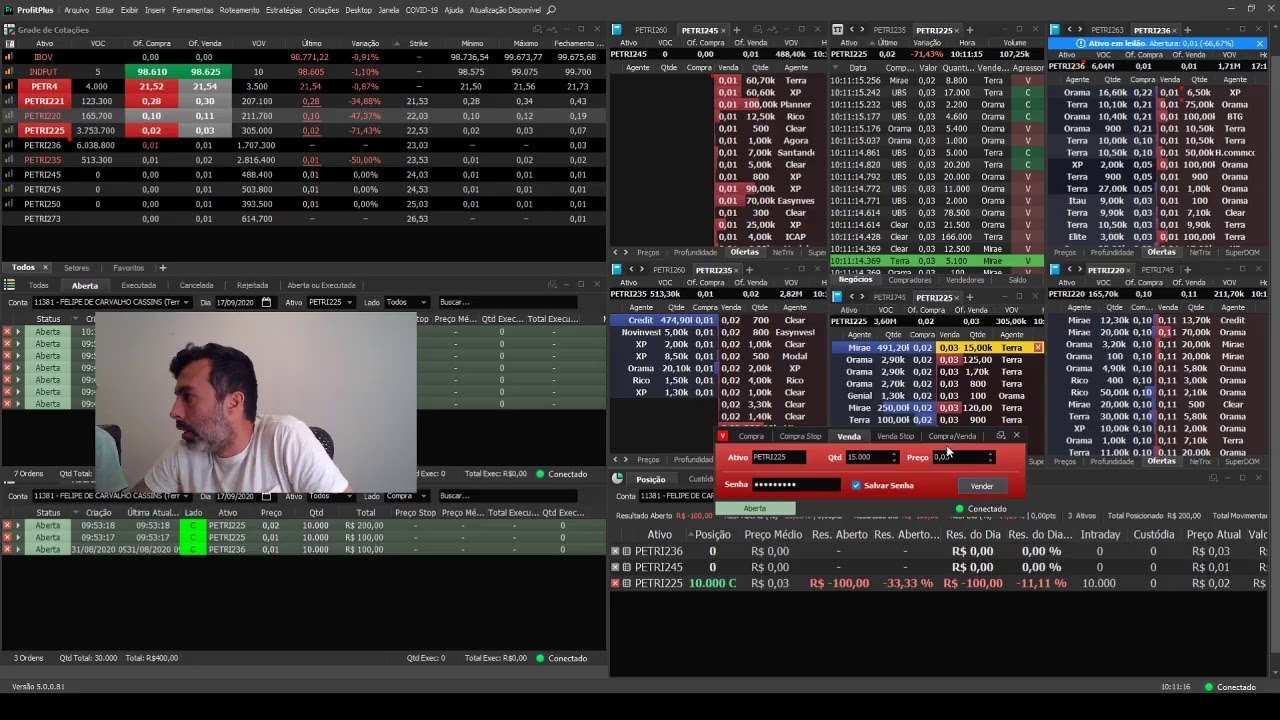
Task: Click ProfitPlus logo in title bar
Action: point(9,10)
